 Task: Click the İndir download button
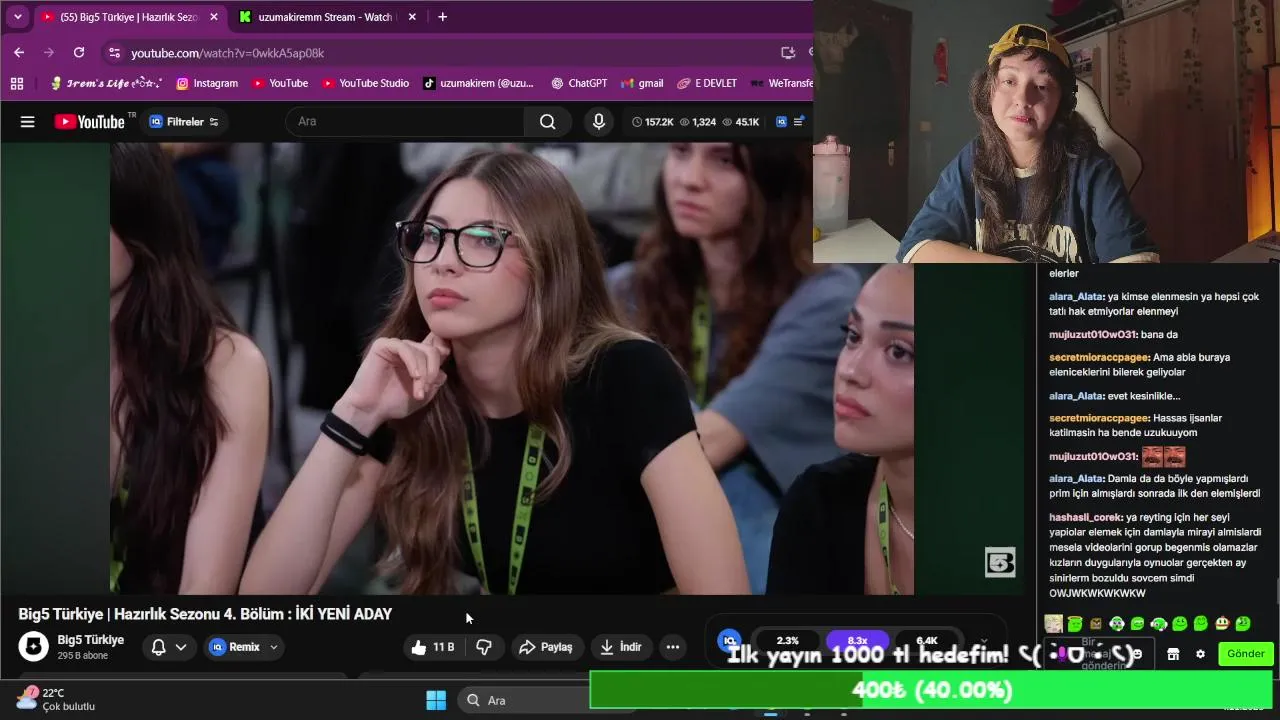click(621, 647)
